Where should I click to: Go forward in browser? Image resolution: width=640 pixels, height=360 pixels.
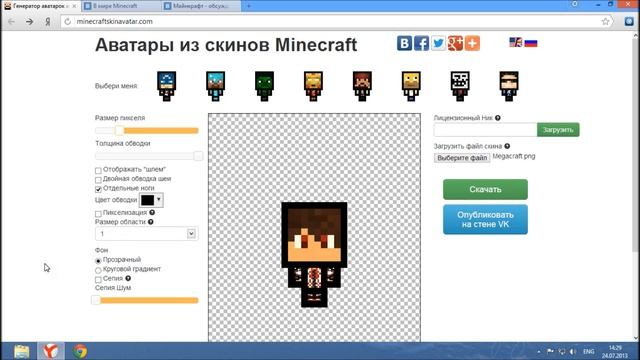pyautogui.click(x=29, y=22)
